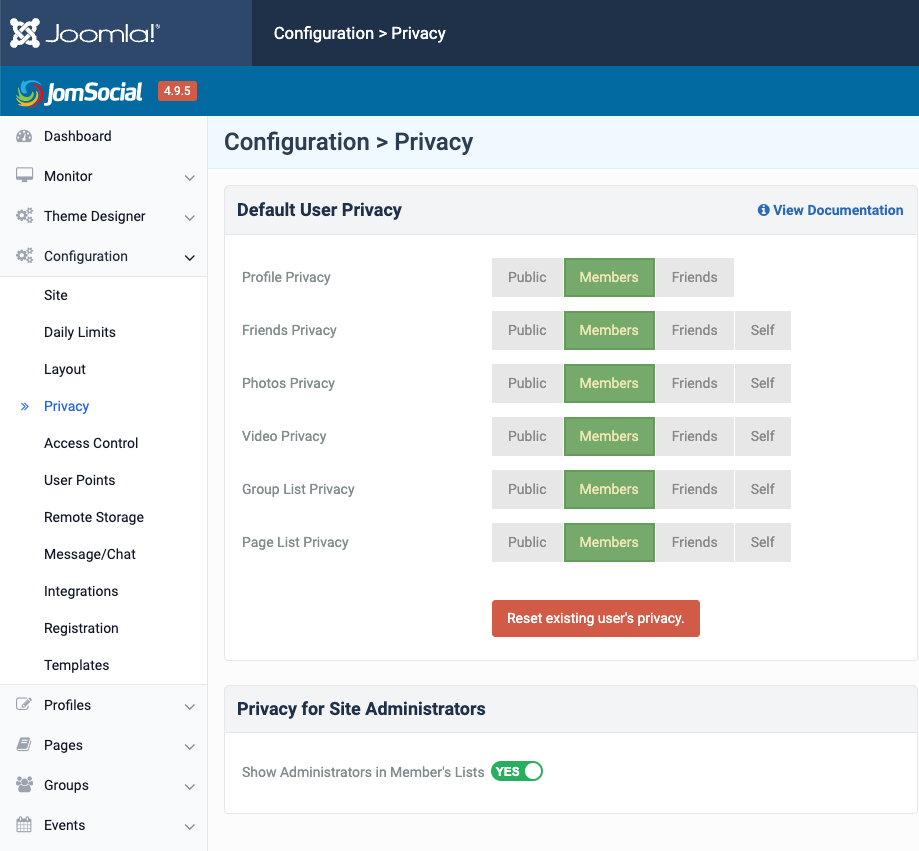Click the Groups people icon
This screenshot has width=919, height=851.
[x=24, y=785]
